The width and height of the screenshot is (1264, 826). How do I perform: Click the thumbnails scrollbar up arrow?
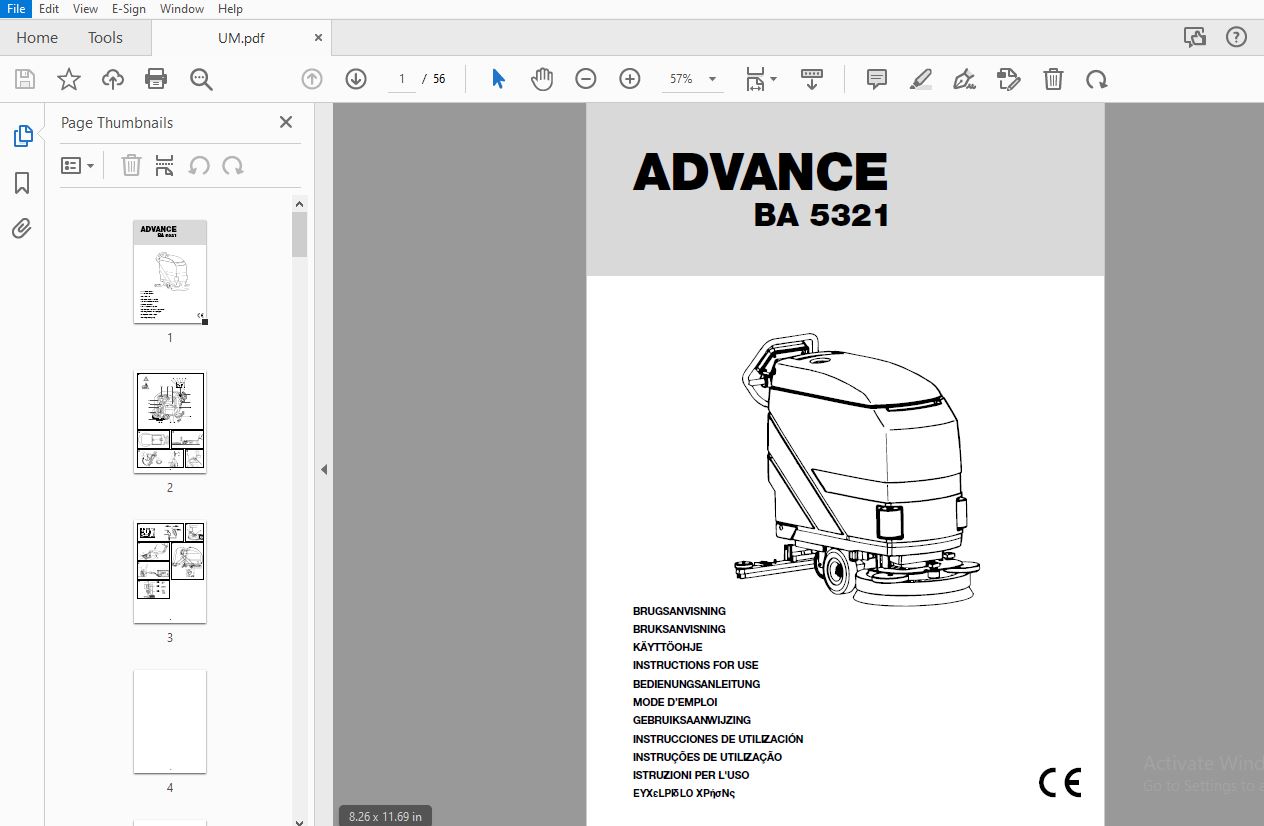pyautogui.click(x=299, y=204)
